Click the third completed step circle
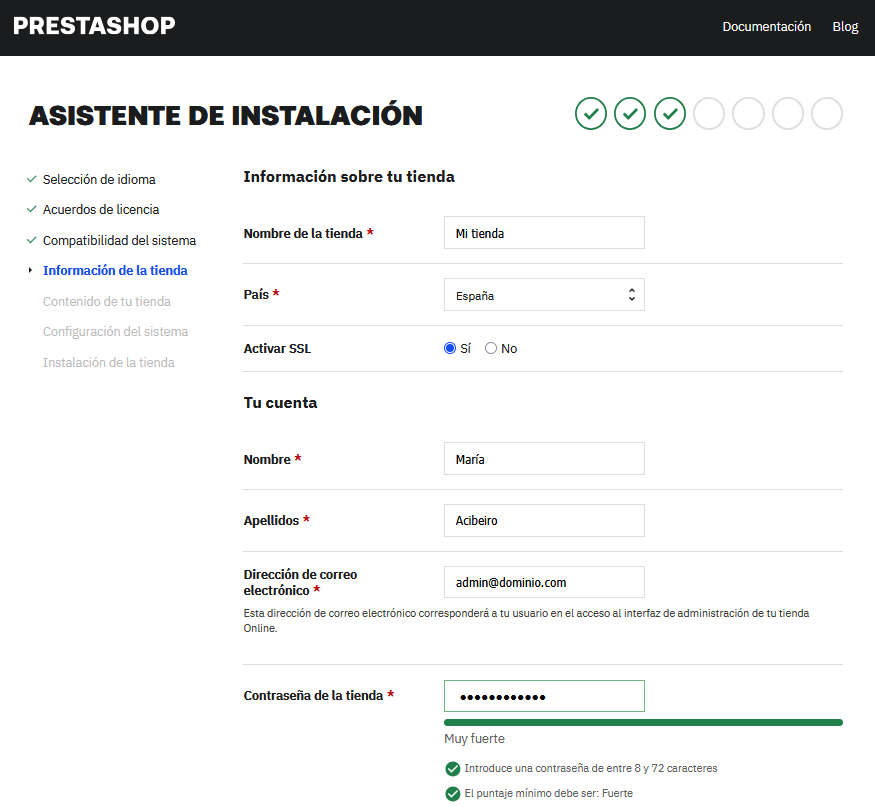Screen dimensions: 875x807 point(670,113)
